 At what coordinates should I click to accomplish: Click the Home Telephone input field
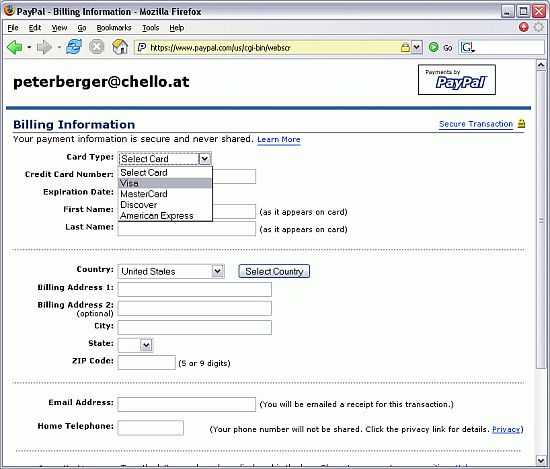pos(150,428)
